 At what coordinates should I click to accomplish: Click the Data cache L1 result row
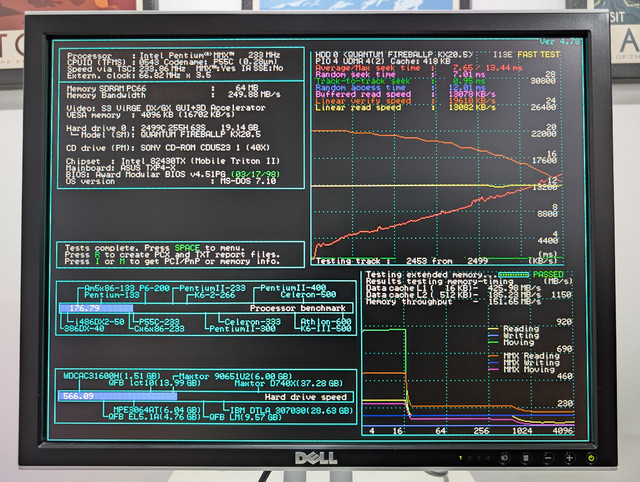coord(453,288)
